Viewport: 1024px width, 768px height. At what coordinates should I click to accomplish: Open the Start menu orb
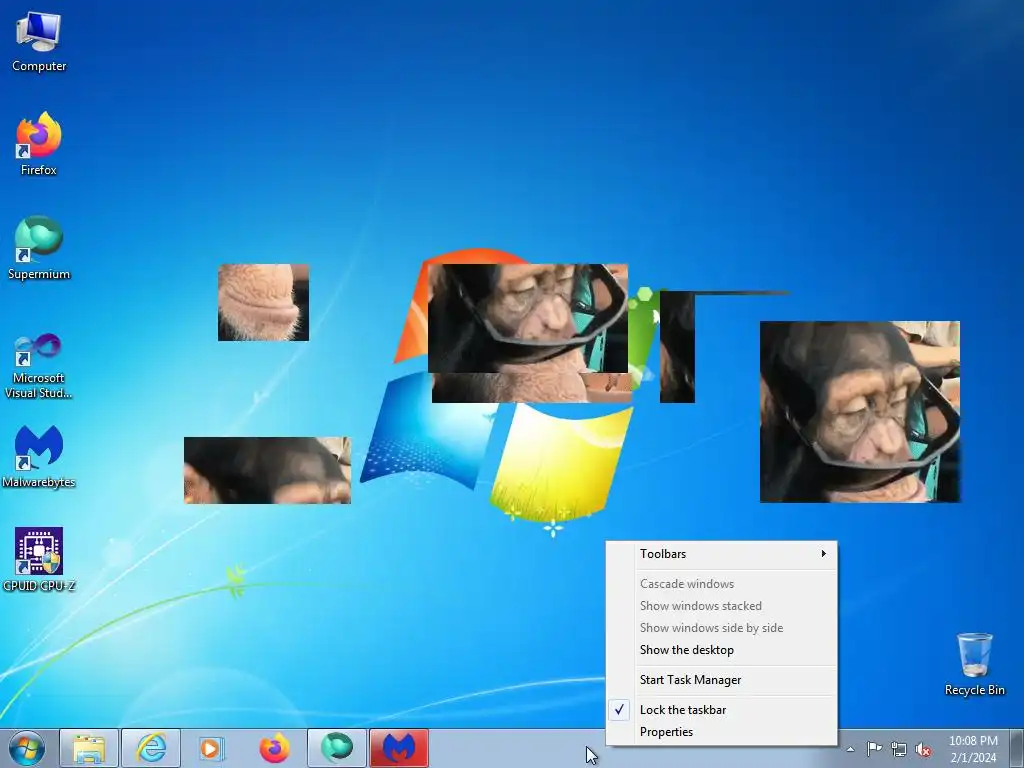tap(27, 748)
